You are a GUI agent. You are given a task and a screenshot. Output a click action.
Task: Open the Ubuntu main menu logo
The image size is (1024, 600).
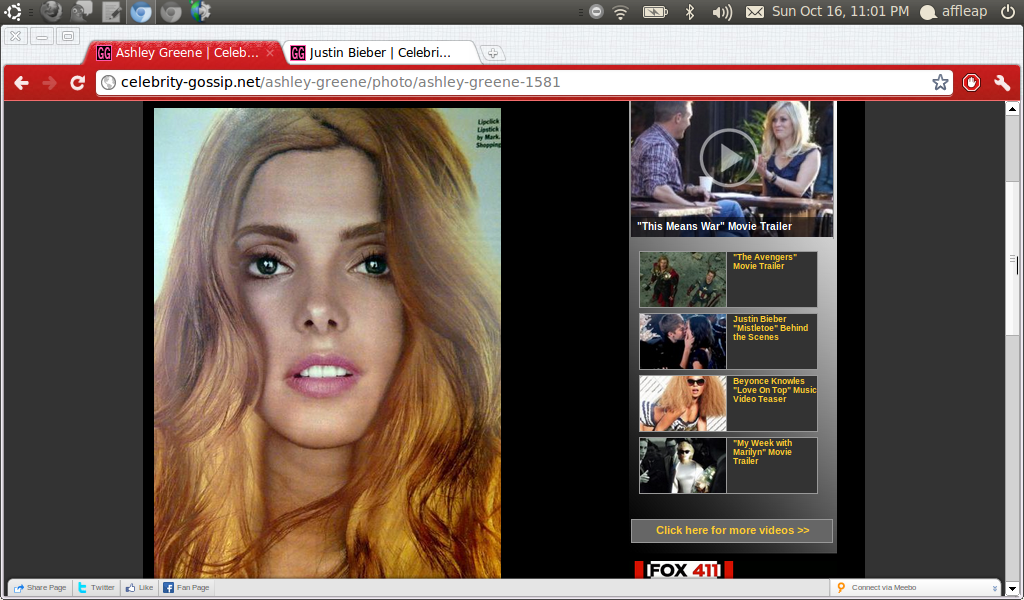click(x=12, y=11)
